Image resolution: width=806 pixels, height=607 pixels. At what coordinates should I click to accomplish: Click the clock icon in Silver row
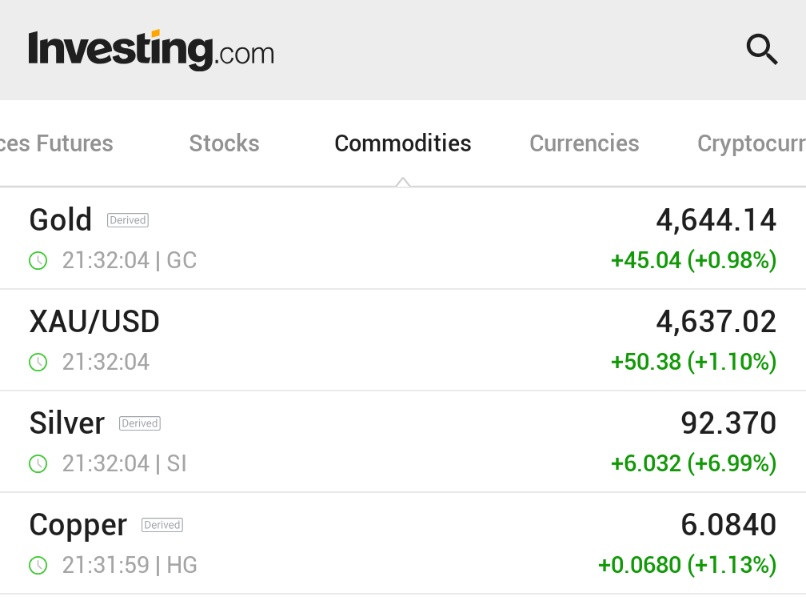pyautogui.click(x=38, y=464)
